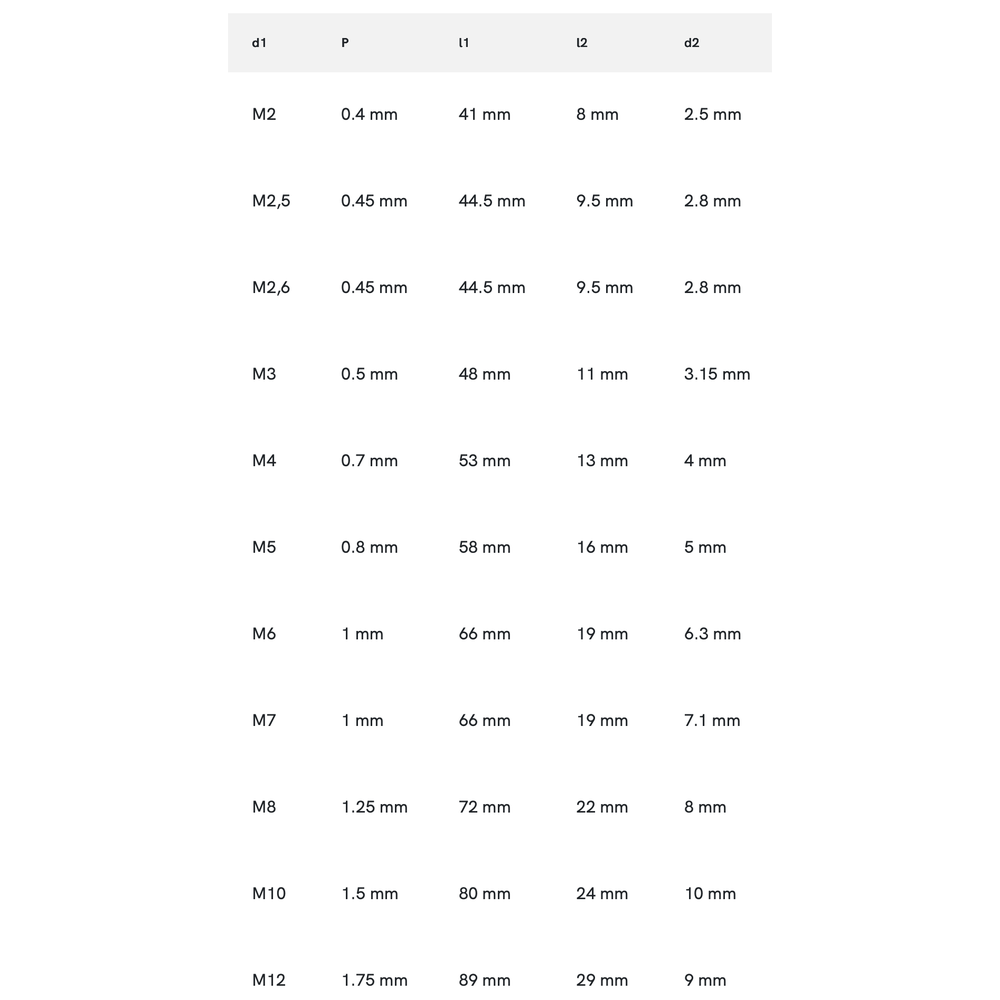Click the l1 column header
1000x1000 pixels.
click(x=463, y=43)
